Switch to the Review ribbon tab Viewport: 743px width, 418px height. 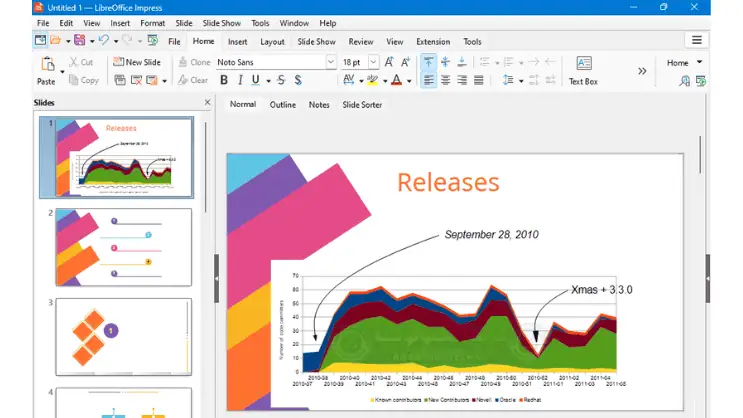click(361, 42)
